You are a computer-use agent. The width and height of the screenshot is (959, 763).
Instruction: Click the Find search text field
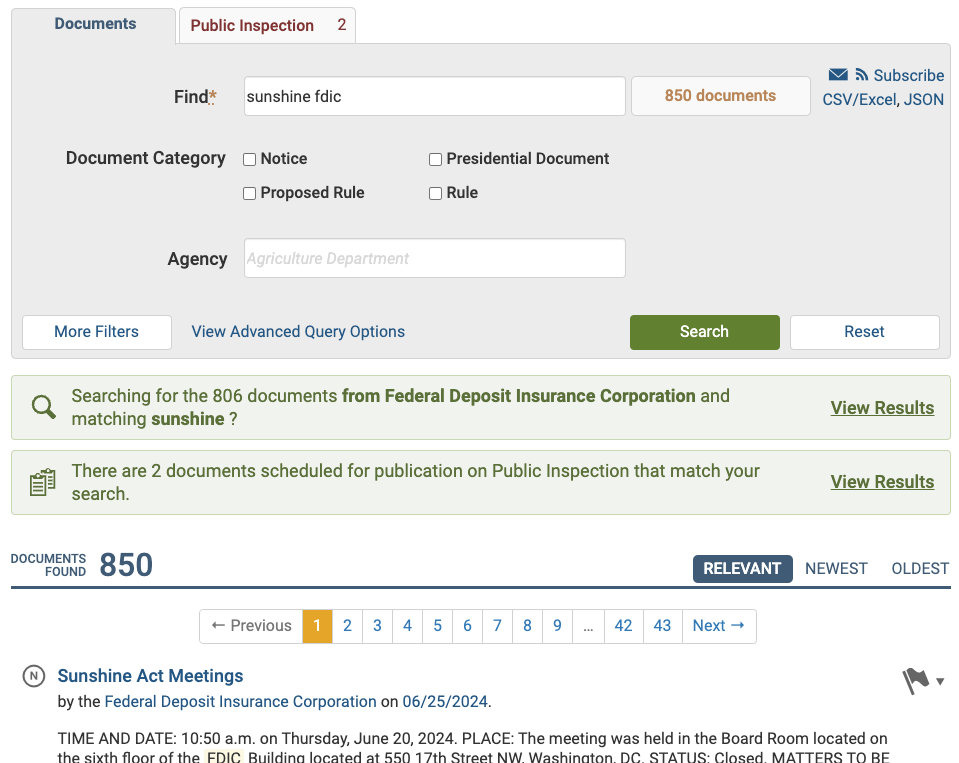pos(435,96)
